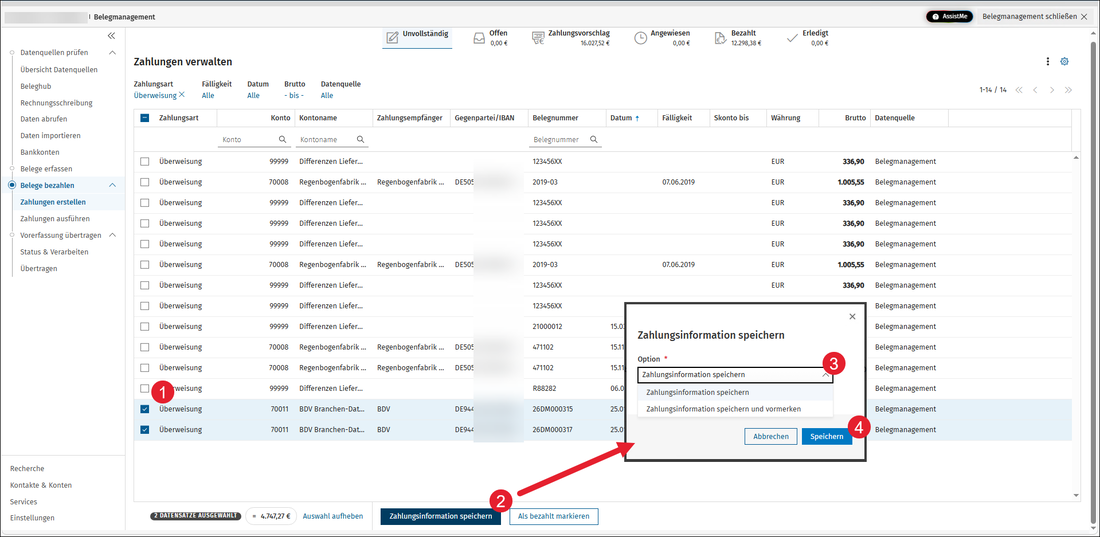Sort by the Brutto column header
The height and width of the screenshot is (537, 1100).
(x=854, y=119)
